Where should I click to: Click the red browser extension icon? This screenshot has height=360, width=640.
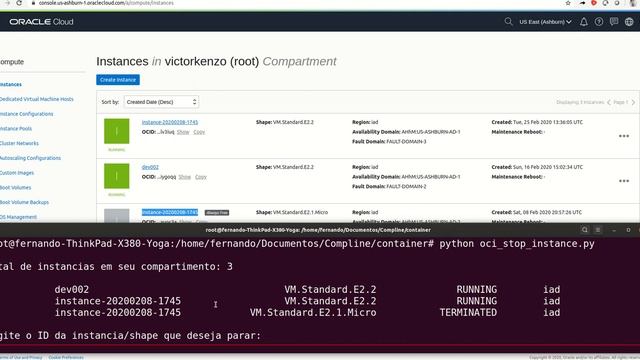pos(594,3)
